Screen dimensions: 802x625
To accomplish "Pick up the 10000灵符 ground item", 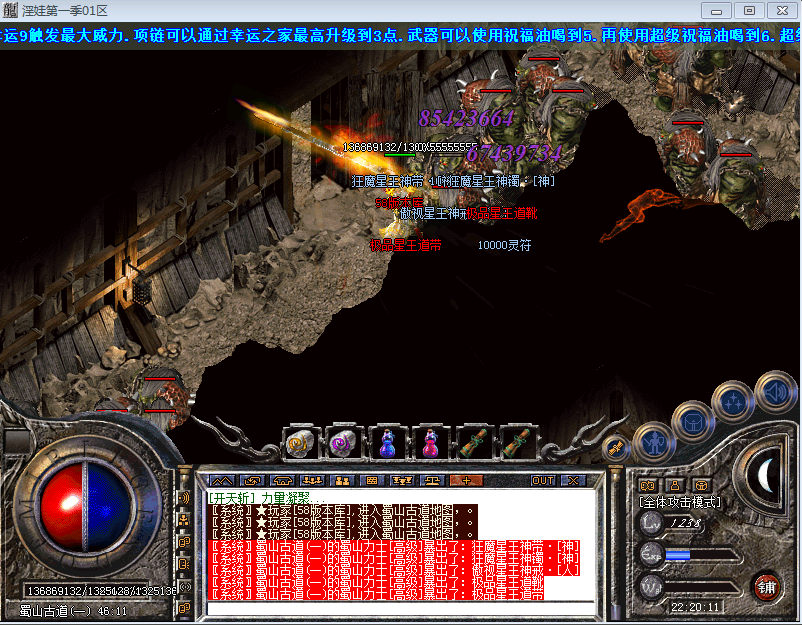I will 504,245.
